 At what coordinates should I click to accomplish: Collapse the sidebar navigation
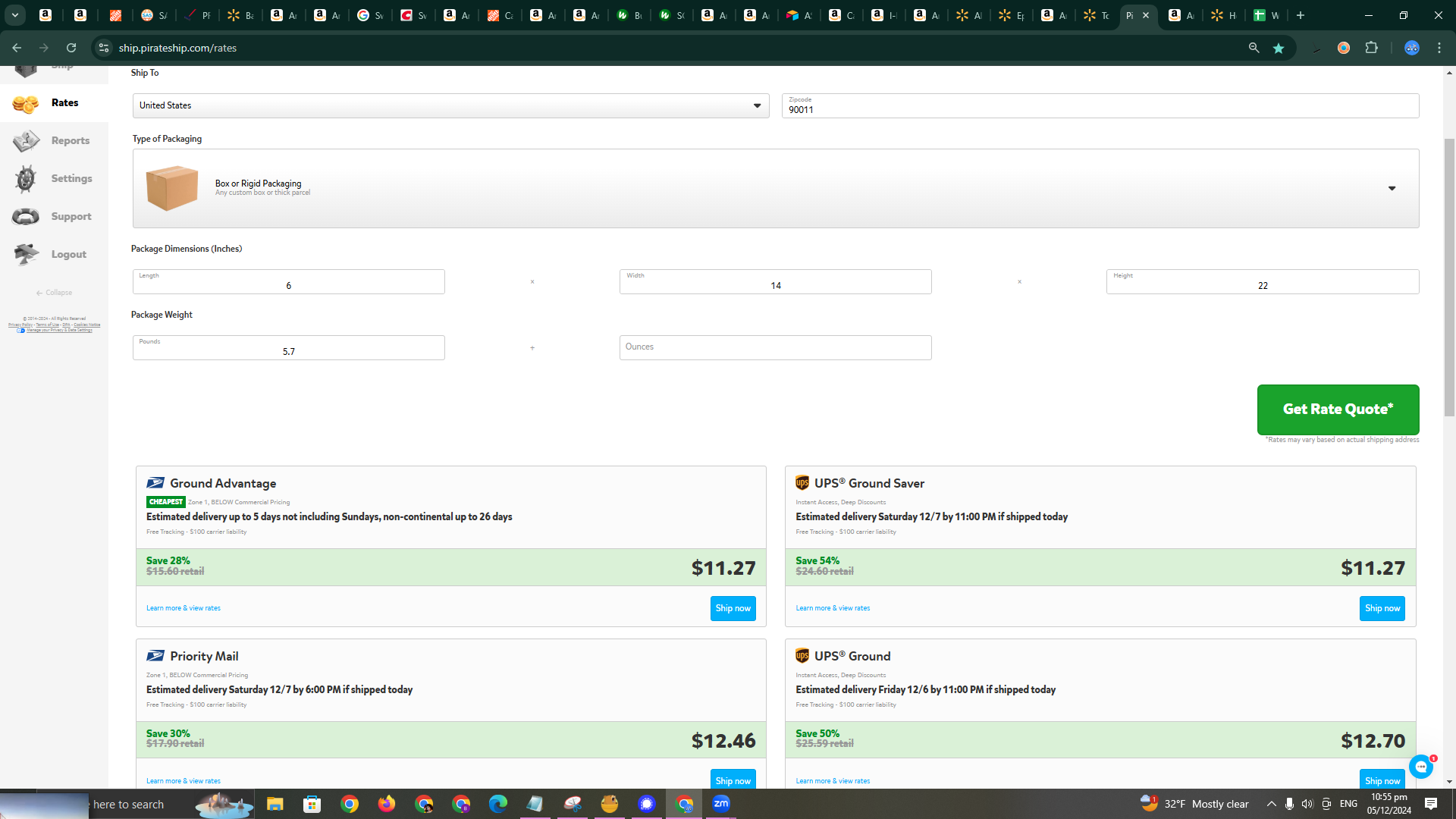[x=54, y=293]
